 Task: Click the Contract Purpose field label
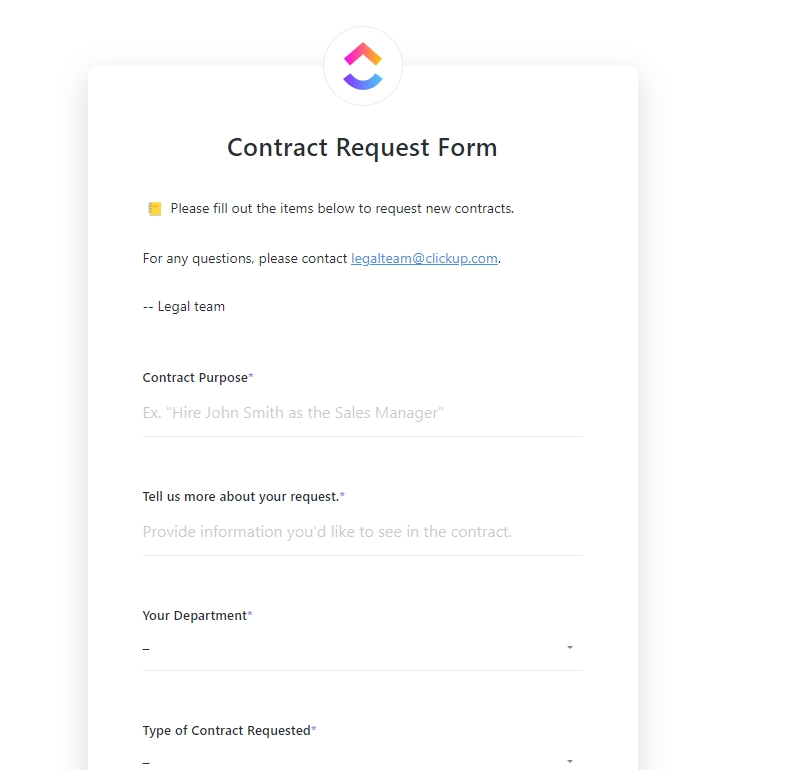coord(195,377)
